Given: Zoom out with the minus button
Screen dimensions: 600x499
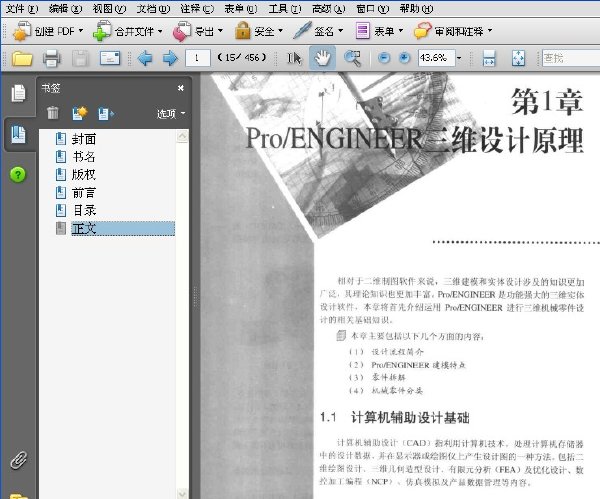Looking at the screenshot, I should (x=384, y=58).
